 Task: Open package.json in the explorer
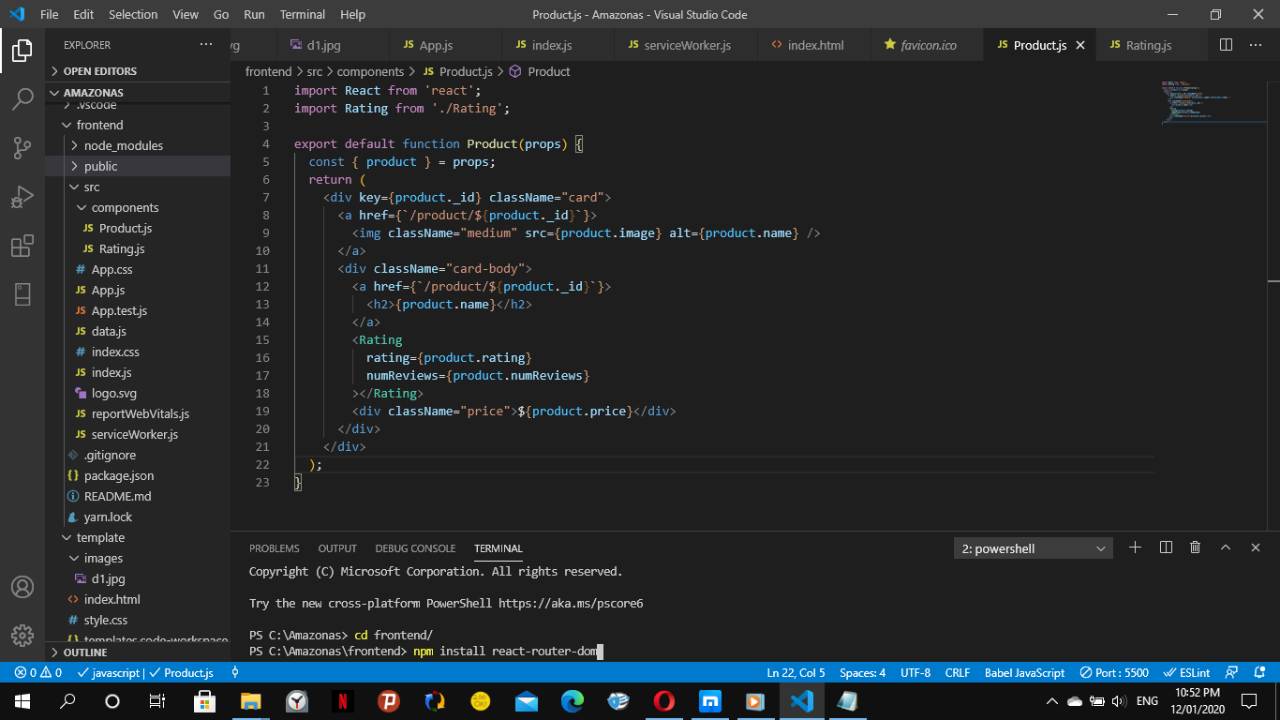point(118,476)
